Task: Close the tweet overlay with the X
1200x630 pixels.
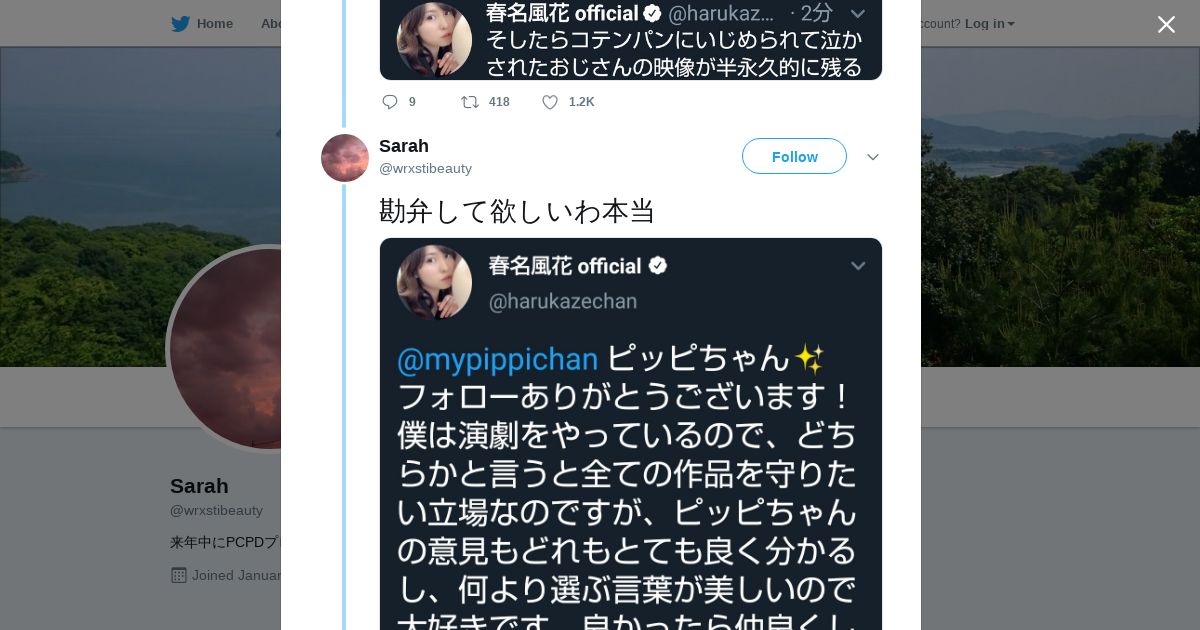Action: pyautogui.click(x=1166, y=25)
